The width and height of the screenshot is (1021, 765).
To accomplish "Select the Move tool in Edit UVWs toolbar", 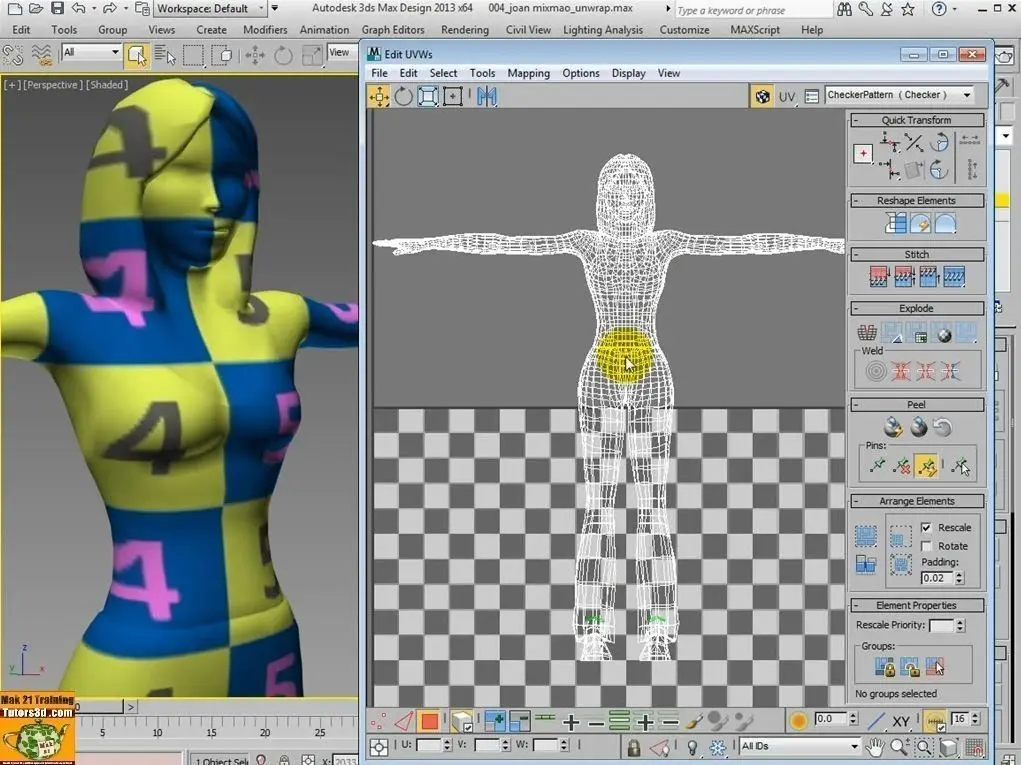I will click(379, 97).
